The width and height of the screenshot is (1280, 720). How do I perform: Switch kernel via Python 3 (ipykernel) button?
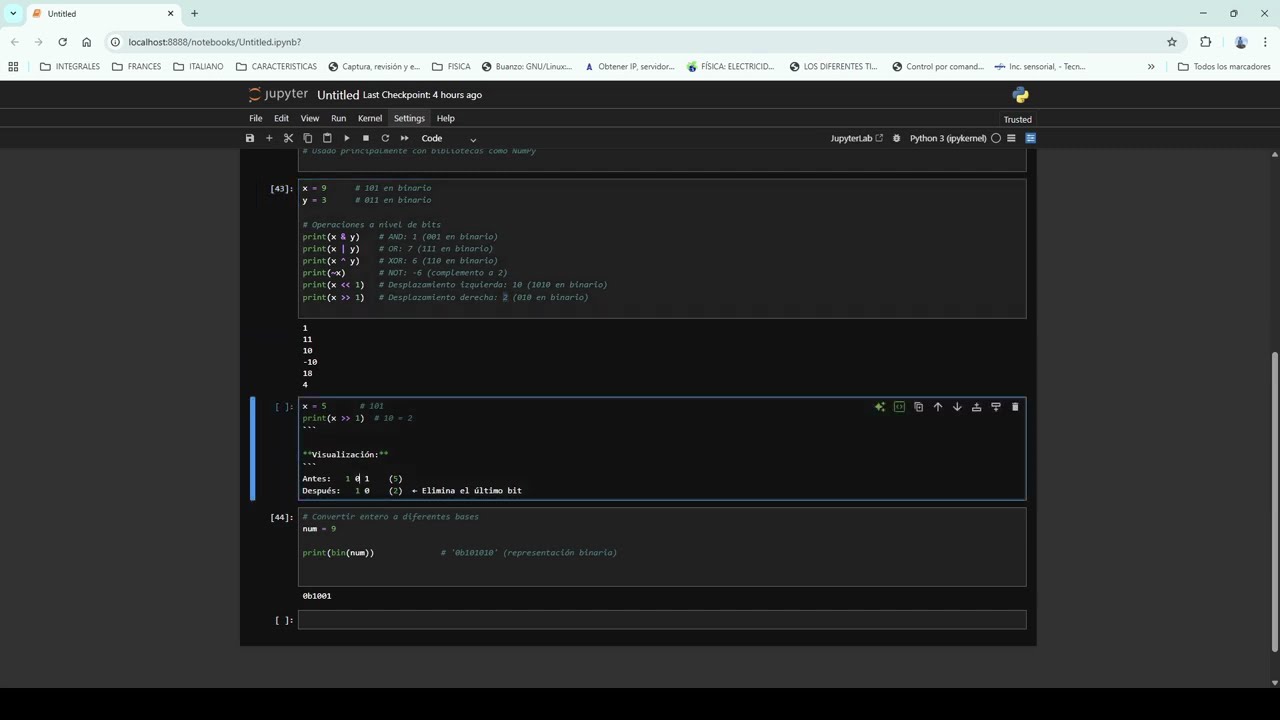948,138
